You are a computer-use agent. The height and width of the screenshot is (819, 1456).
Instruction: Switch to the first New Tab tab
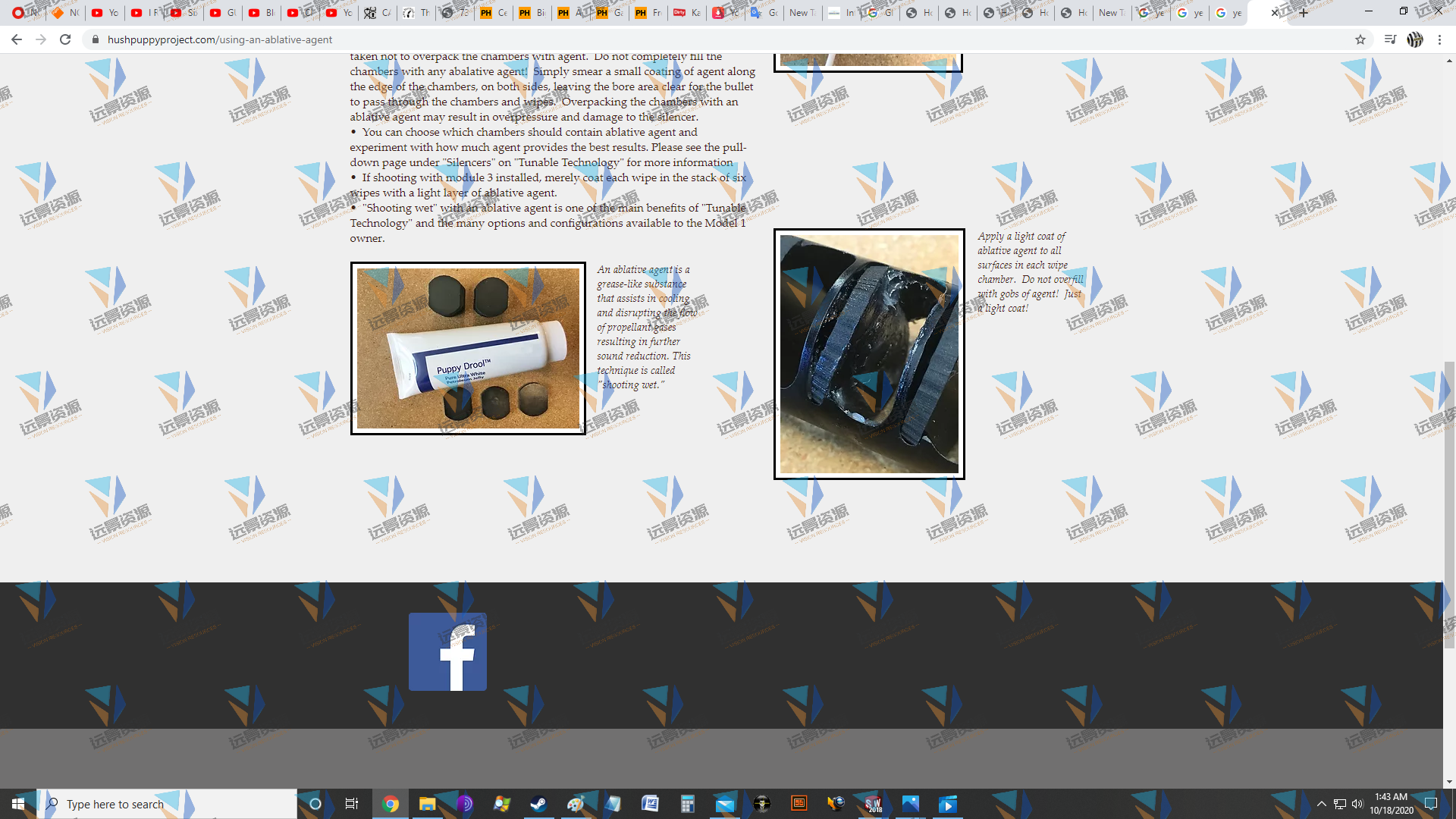point(802,12)
